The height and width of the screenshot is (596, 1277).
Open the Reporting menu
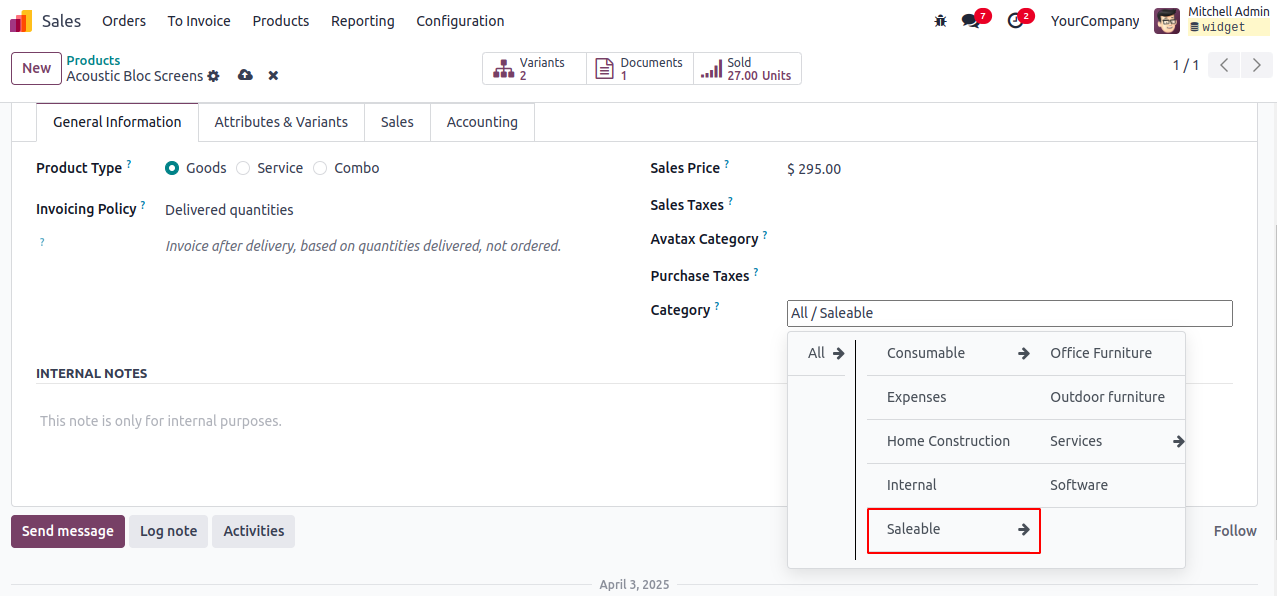pos(362,21)
